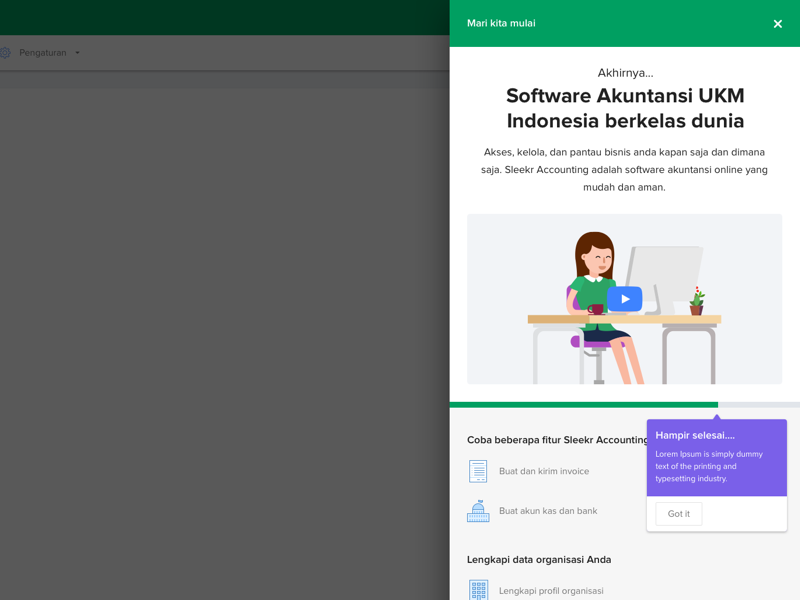Open the Pengaturan menu label

(43, 53)
